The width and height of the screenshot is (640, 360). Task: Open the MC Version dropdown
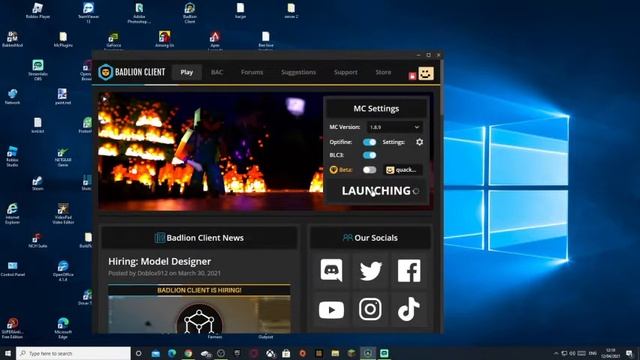point(394,127)
